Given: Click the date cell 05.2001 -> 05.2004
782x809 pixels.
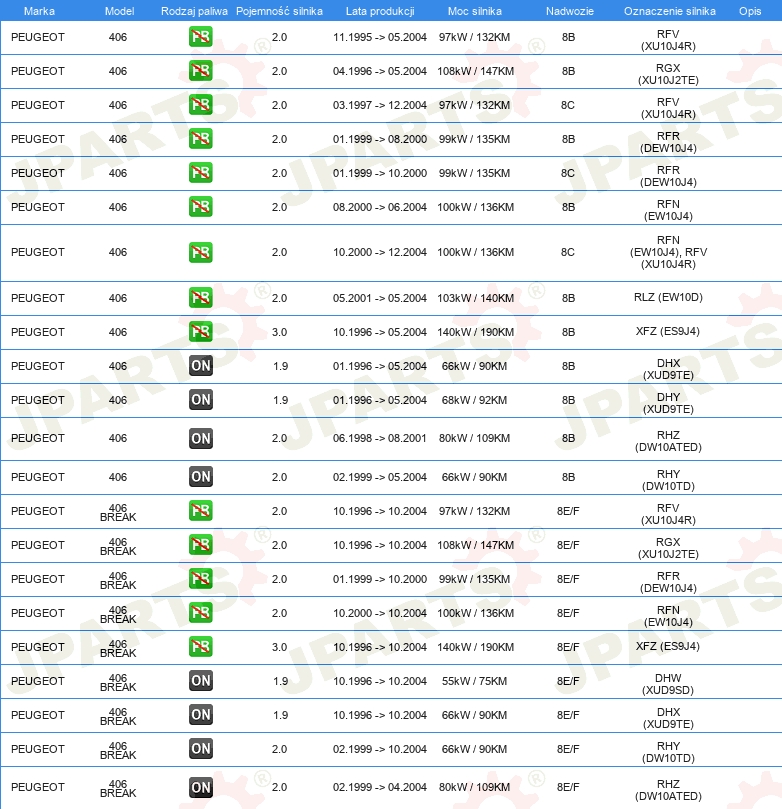Looking at the screenshot, I should pyautogui.click(x=380, y=298).
